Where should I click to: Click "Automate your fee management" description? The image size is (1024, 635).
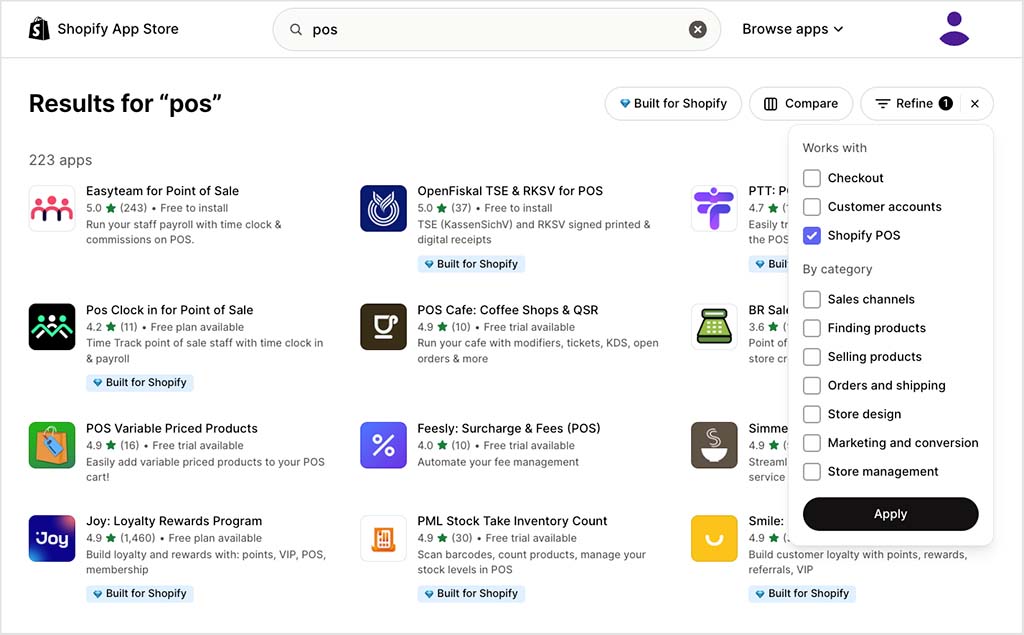coord(498,462)
